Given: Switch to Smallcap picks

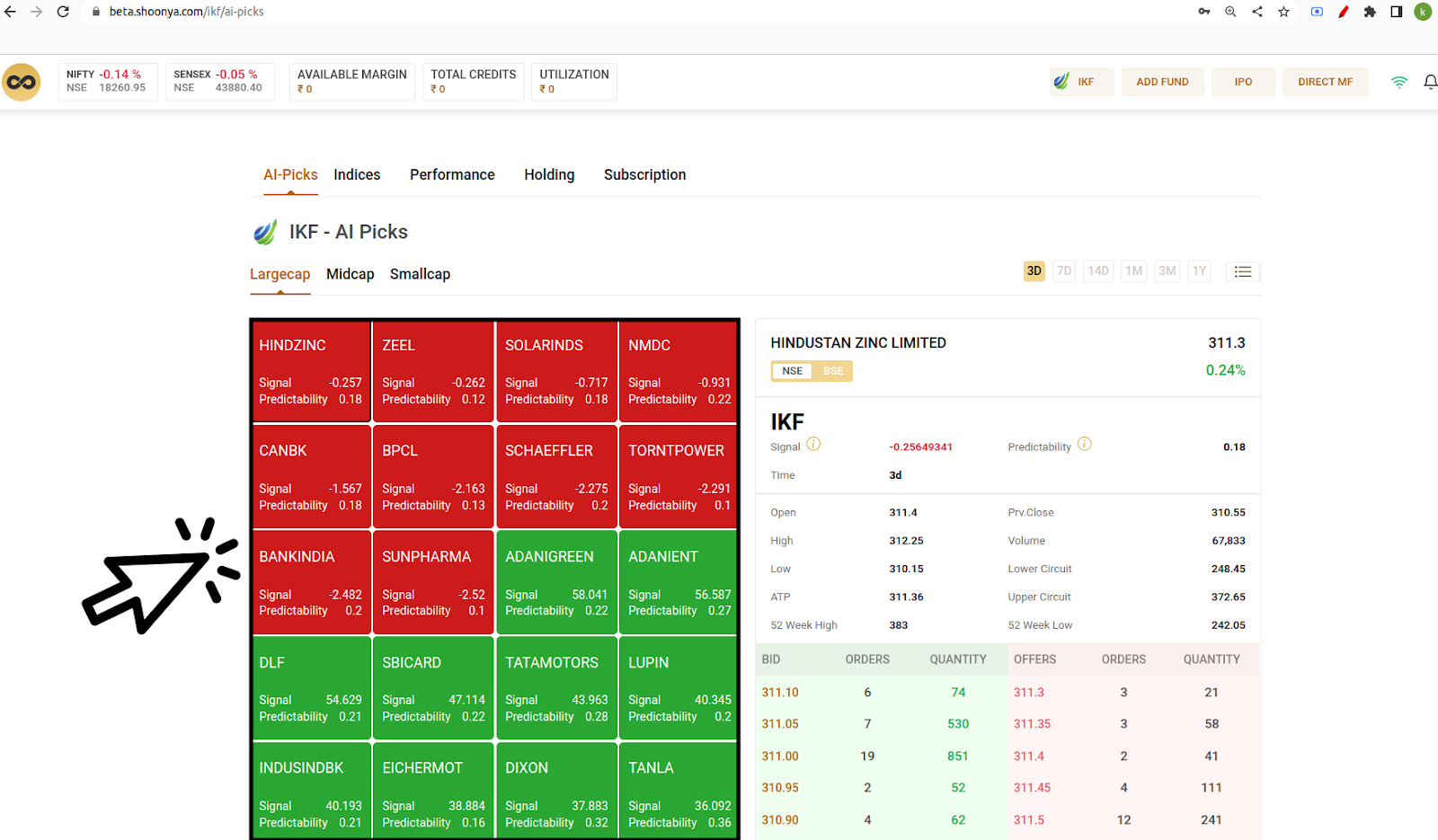Looking at the screenshot, I should 420,275.
